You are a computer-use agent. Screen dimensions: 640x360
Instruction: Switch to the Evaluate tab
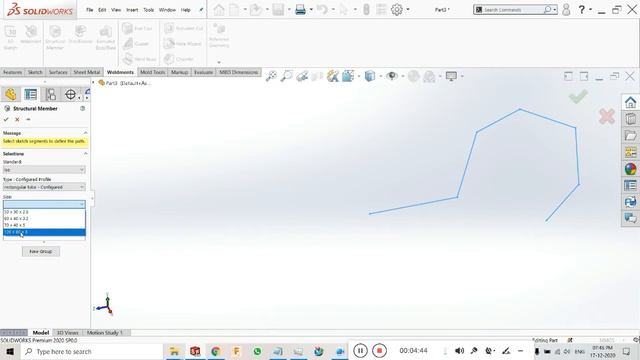(x=203, y=72)
